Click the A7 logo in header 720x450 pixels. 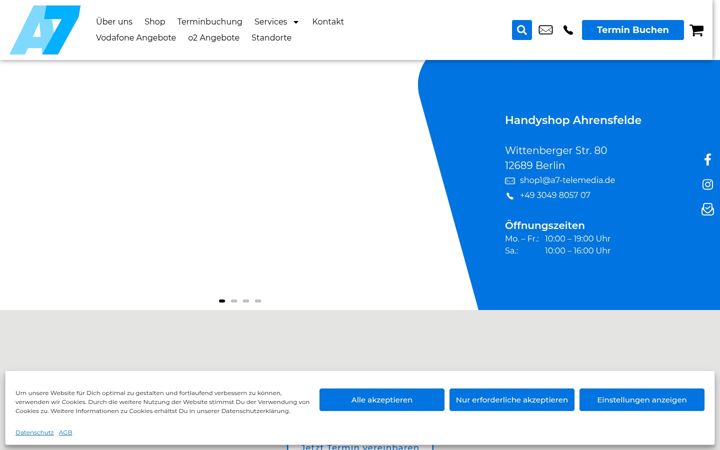coord(45,30)
